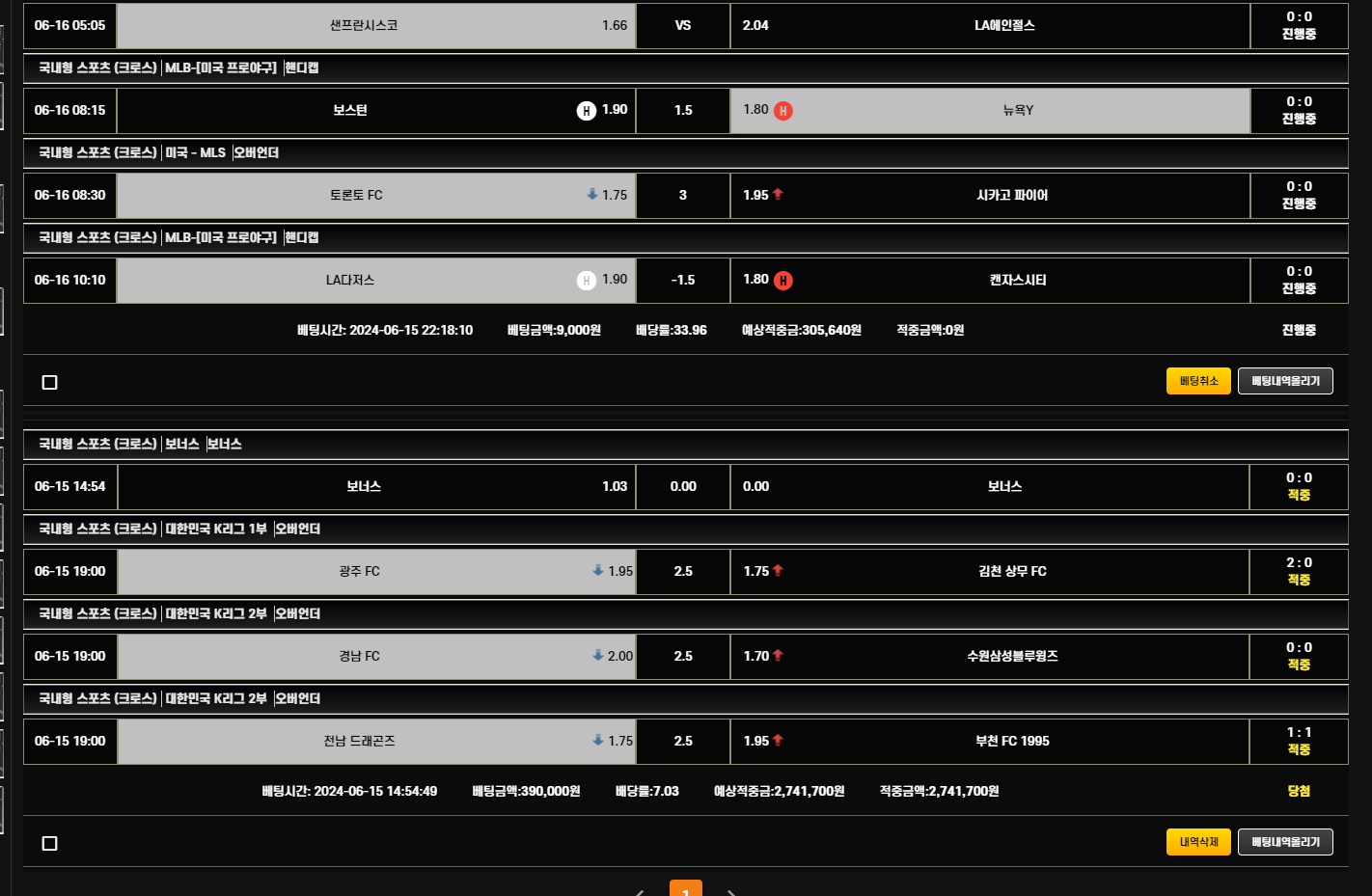Click 베팅내역올리기 under the in-progress bet slip
Screen dimensions: 1372x896
(1285, 381)
